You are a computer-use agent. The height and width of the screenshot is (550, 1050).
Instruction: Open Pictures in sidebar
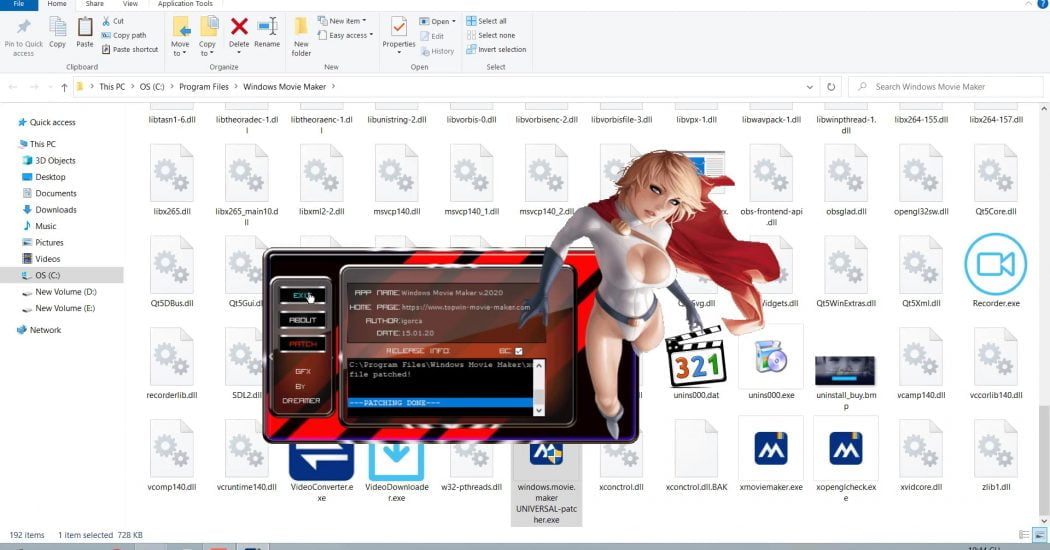pyautogui.click(x=49, y=243)
